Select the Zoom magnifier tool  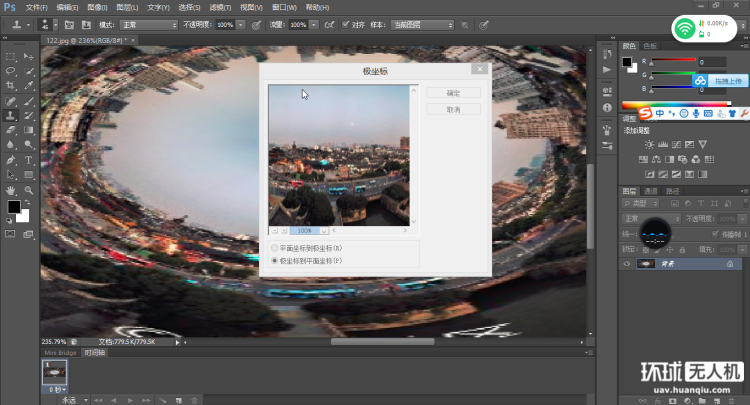click(x=29, y=189)
